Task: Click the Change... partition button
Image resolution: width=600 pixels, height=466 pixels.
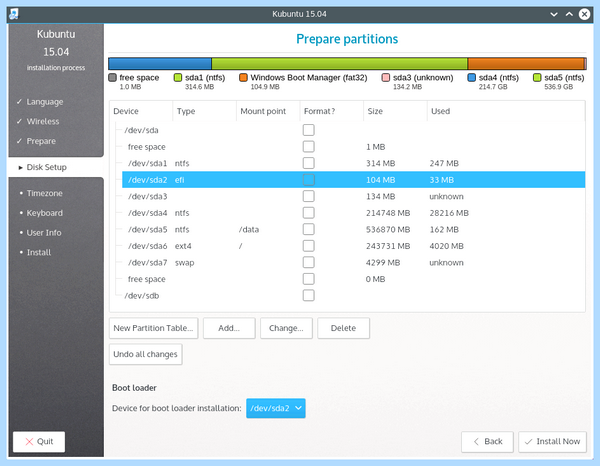Action: (x=286, y=328)
